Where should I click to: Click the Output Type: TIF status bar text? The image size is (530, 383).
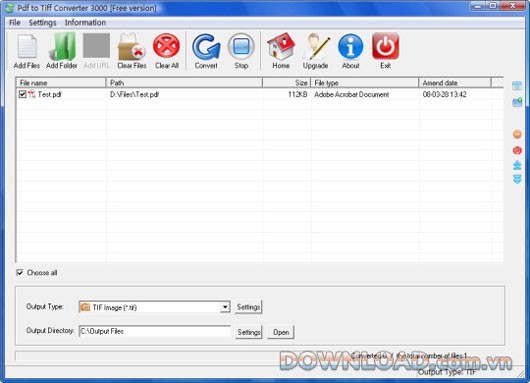[x=447, y=372]
